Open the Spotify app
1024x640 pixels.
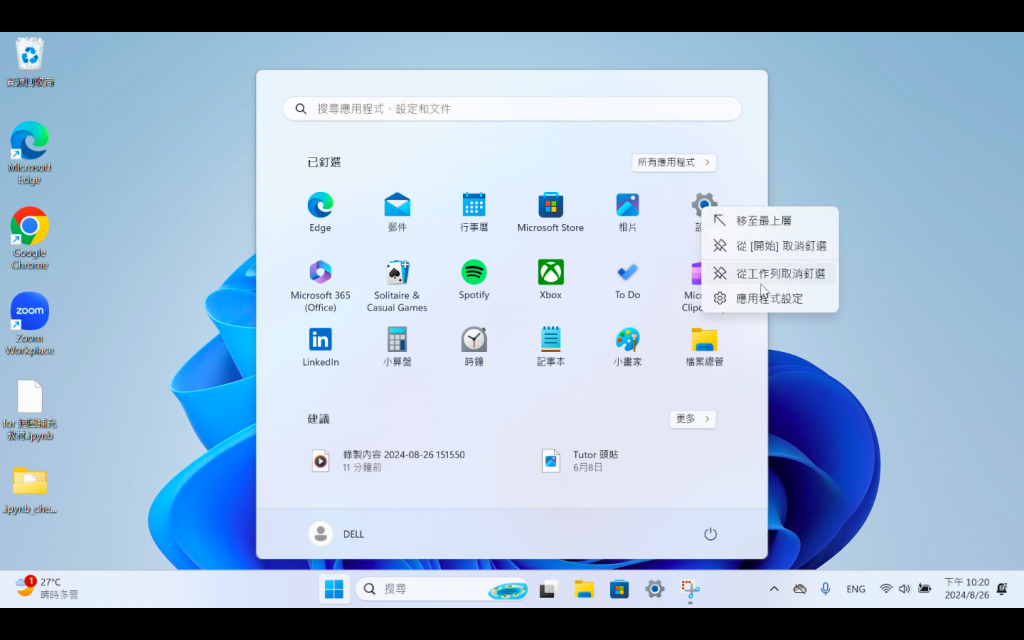(473, 280)
